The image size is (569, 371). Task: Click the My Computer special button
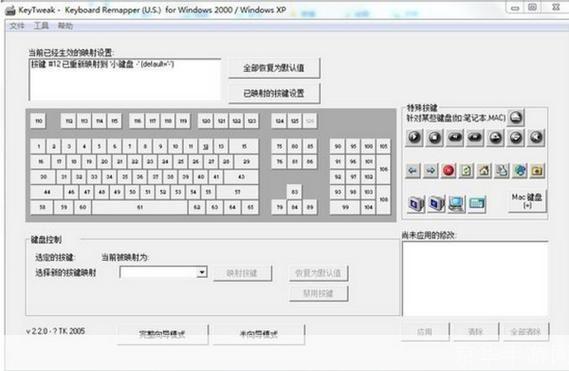tap(456, 204)
